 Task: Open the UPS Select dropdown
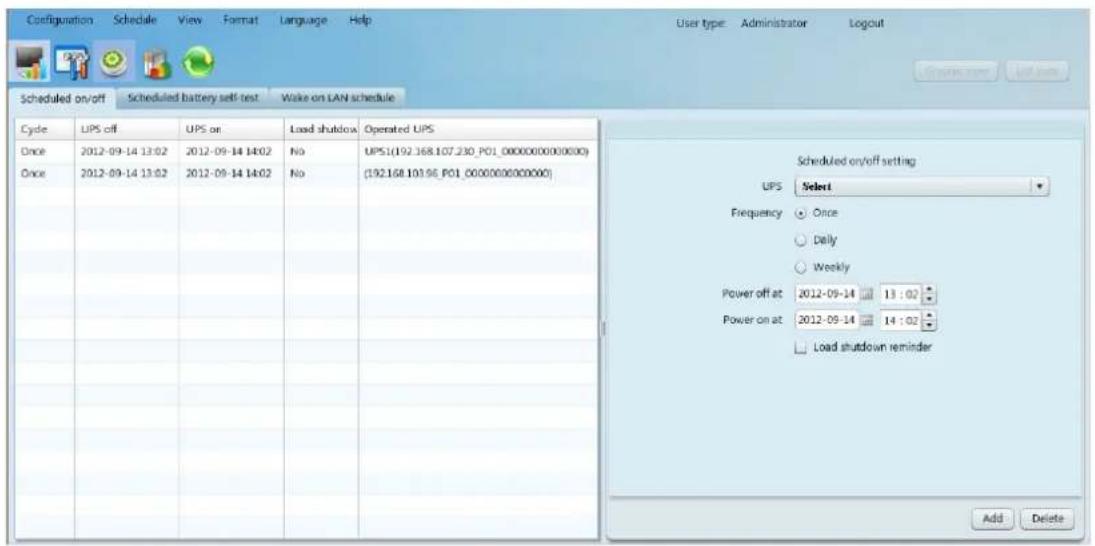tap(922, 187)
